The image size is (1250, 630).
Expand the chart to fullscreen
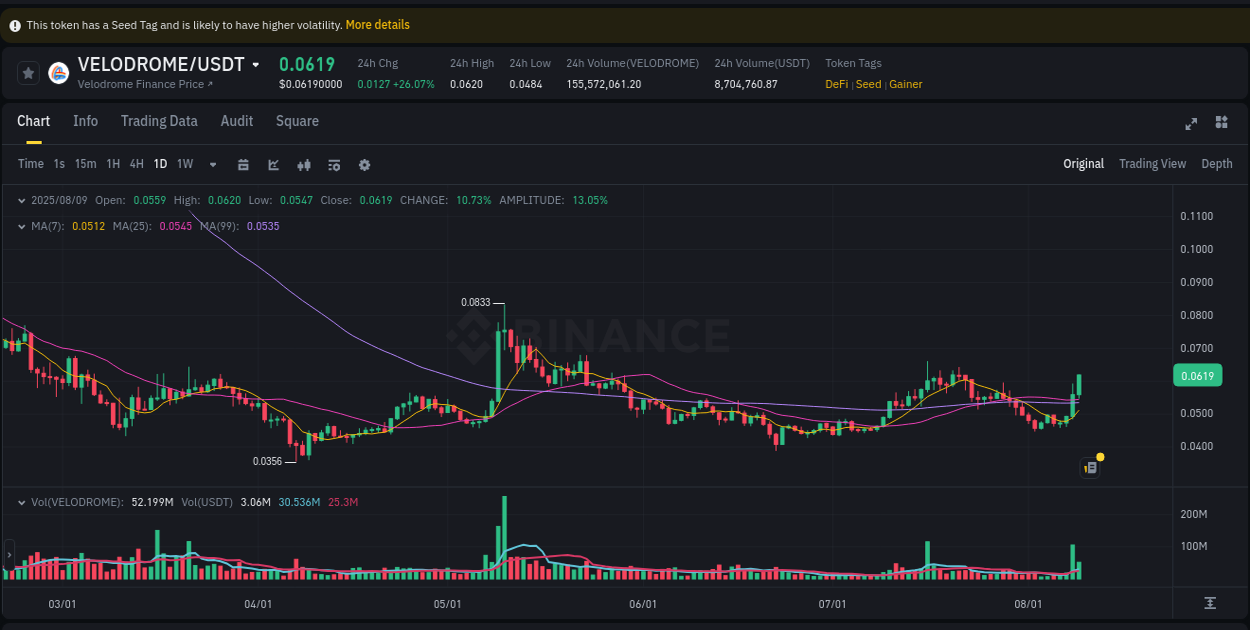pyautogui.click(x=1191, y=124)
